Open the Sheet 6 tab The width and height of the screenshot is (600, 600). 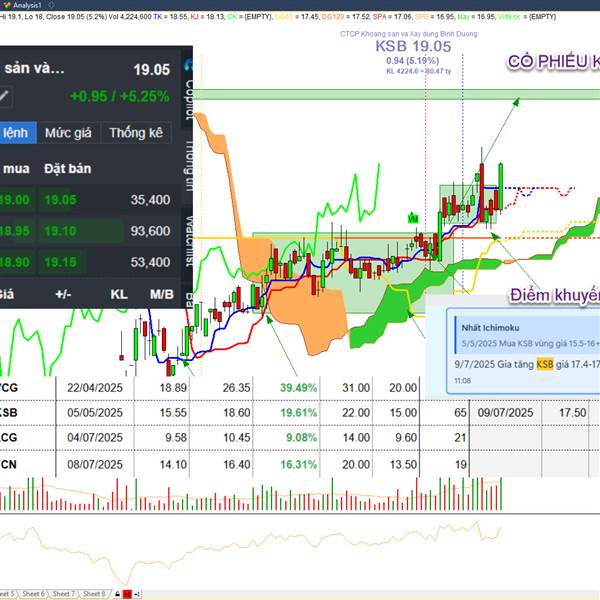point(33,593)
